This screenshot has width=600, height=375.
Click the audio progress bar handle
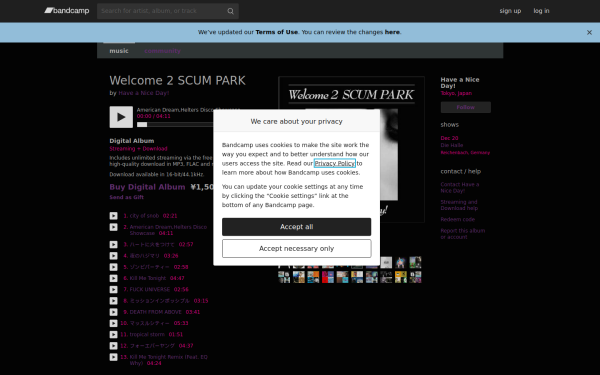click(x=142, y=124)
